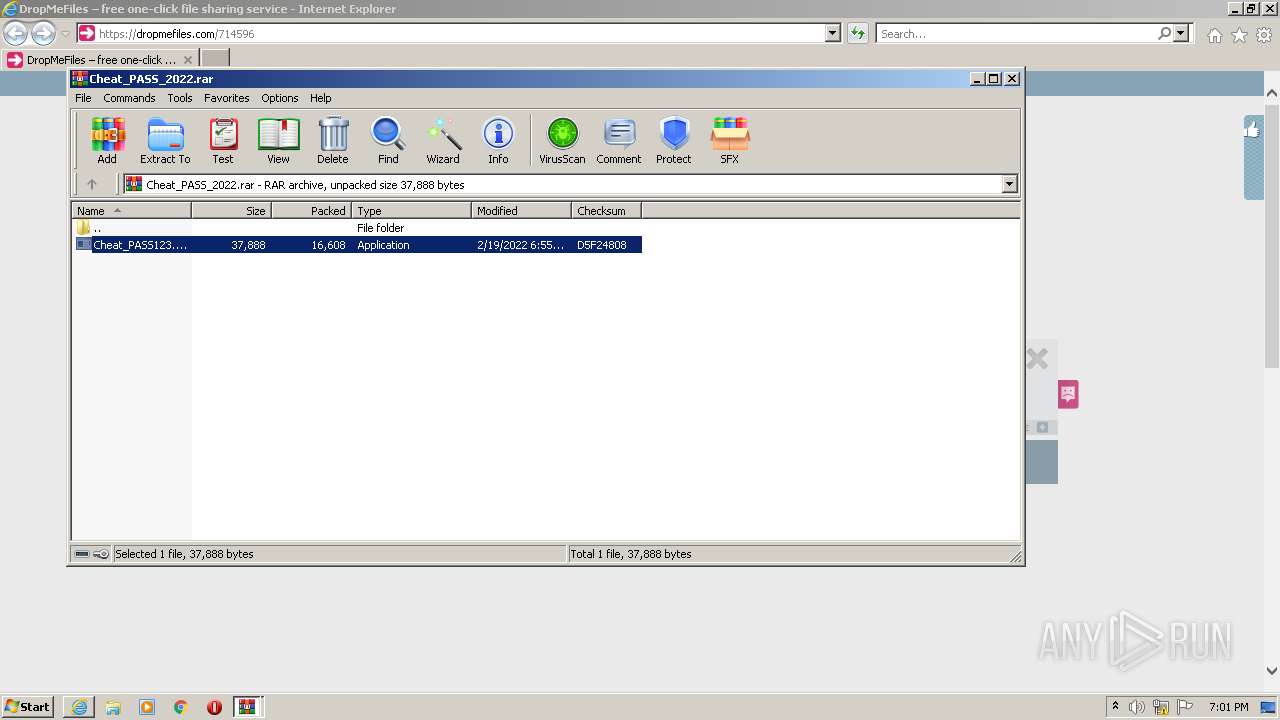Click the IE search box
This screenshot has width=1280, height=720.
1016,33
